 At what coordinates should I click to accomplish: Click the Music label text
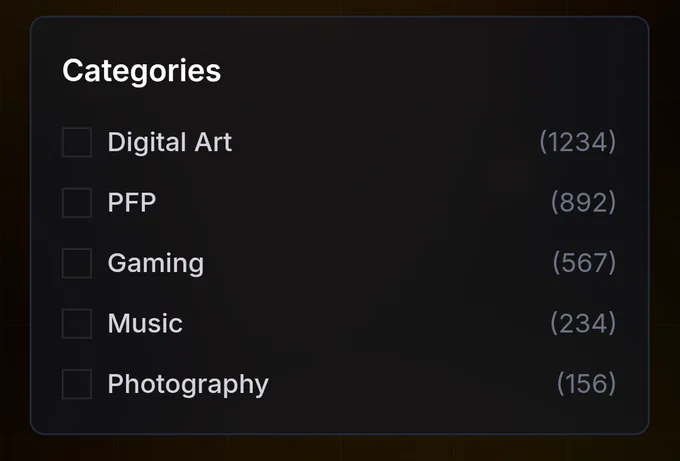(x=145, y=324)
